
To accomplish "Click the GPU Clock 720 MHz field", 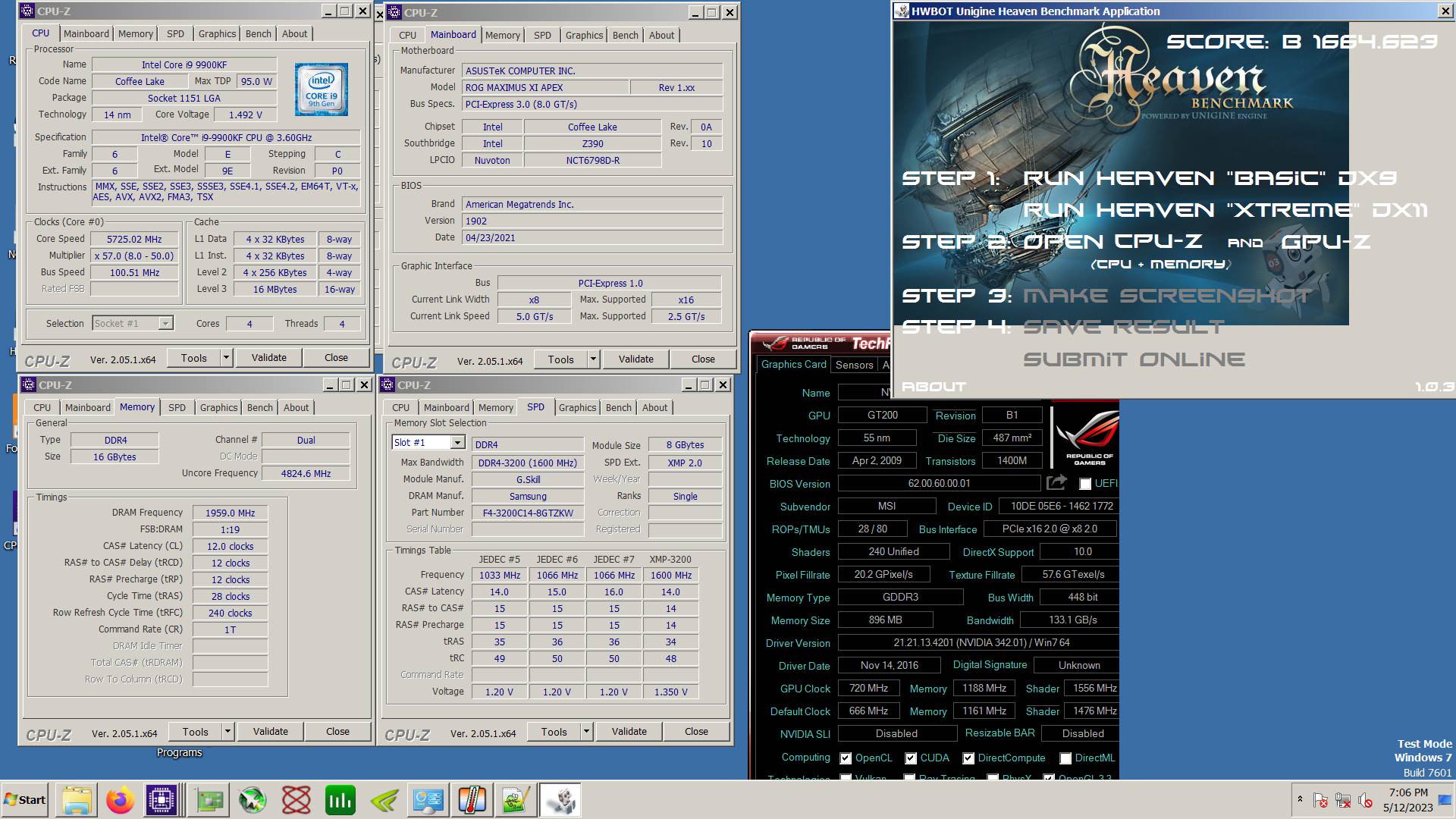I will click(868, 689).
